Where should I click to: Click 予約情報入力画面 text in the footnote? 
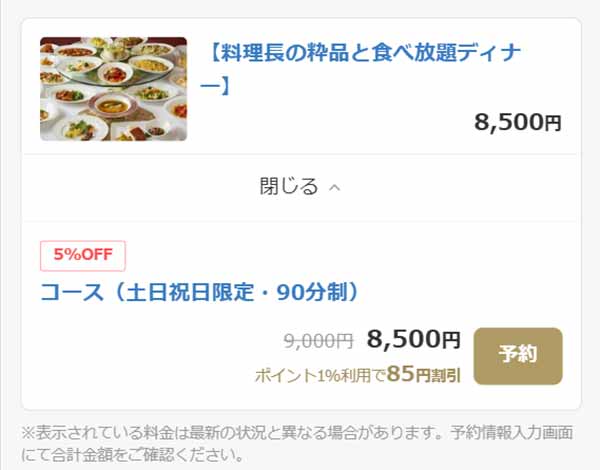511,433
